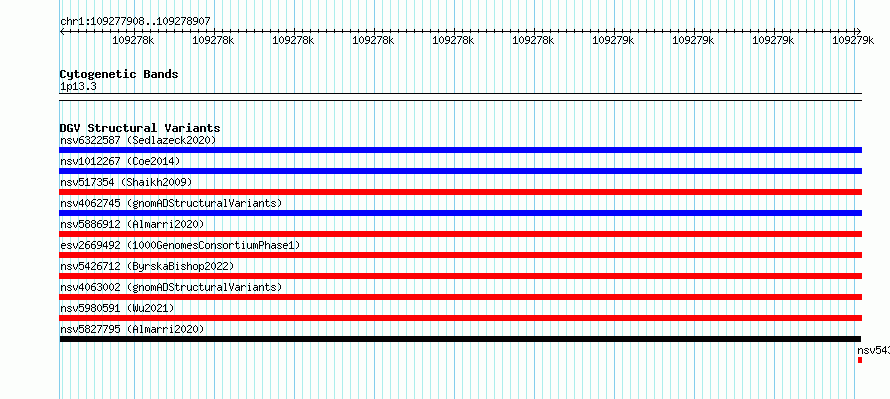890x399 pixels.
Task: Open the nsv5980591 (Wu2021) variant label
Action: 117,308
